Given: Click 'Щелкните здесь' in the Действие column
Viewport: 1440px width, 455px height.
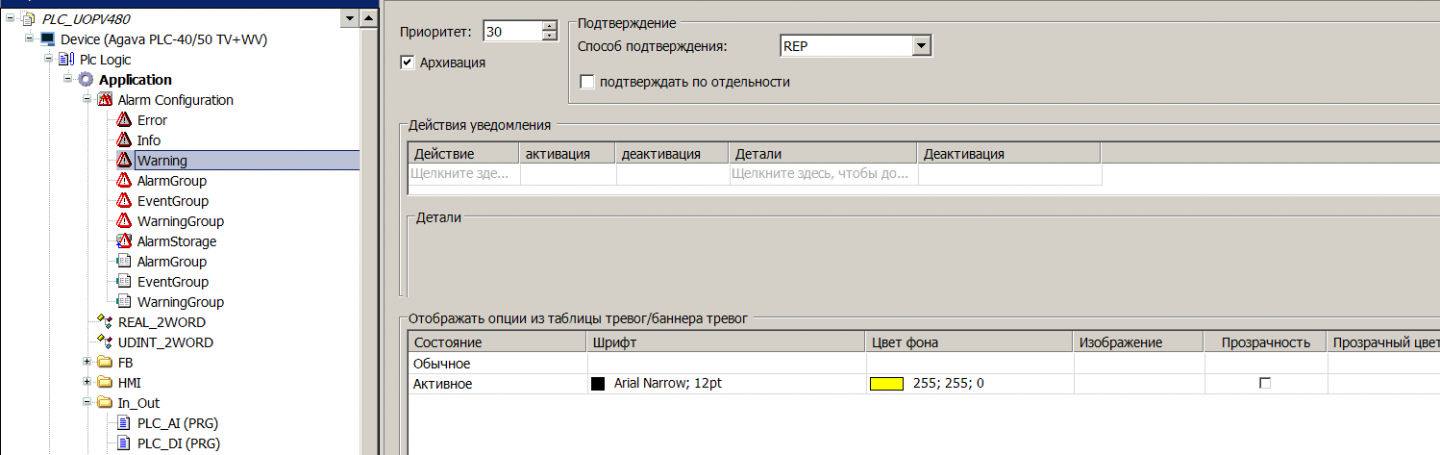Looking at the screenshot, I should click(462, 174).
